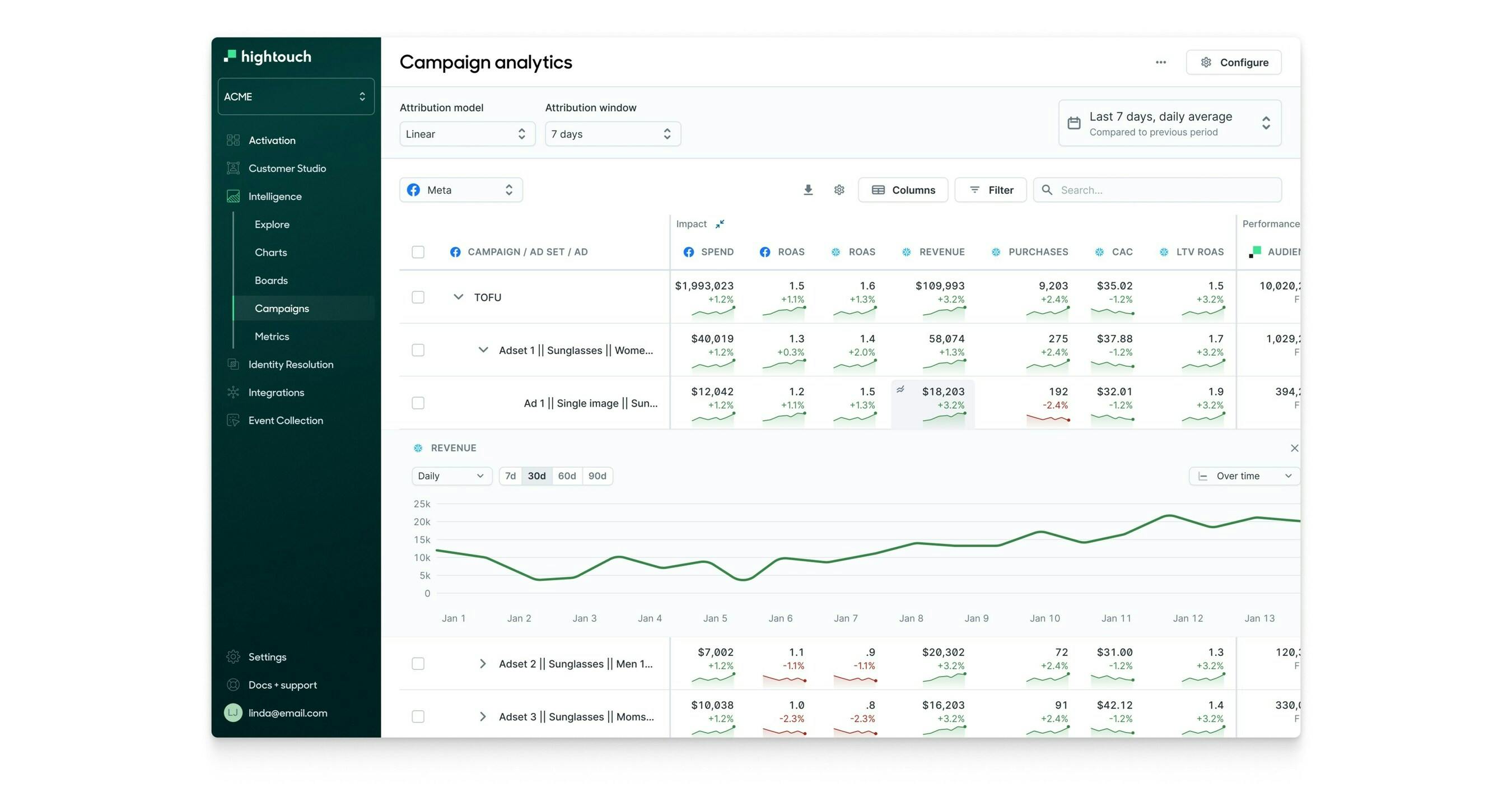This screenshot has width=1512, height=792.
Task: Click Facebook icon in Campaign column header
Action: pyautogui.click(x=455, y=252)
